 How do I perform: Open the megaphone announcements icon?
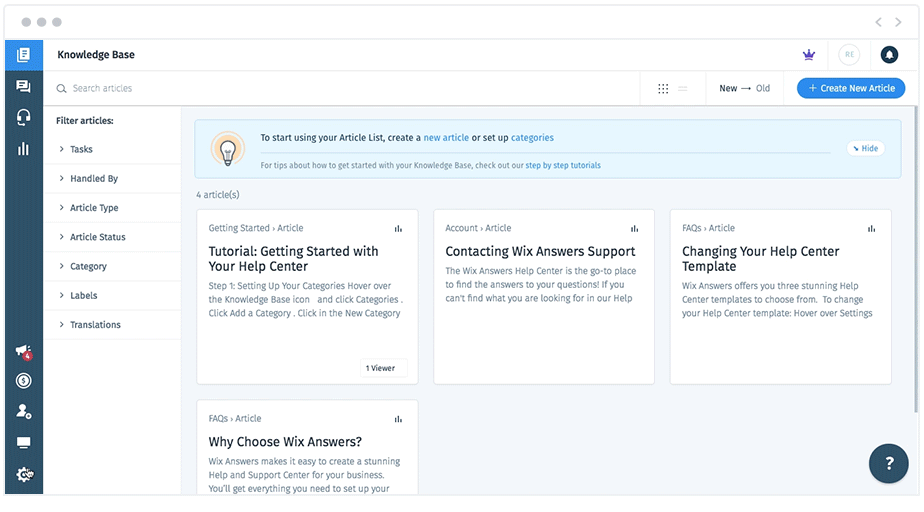point(23,351)
